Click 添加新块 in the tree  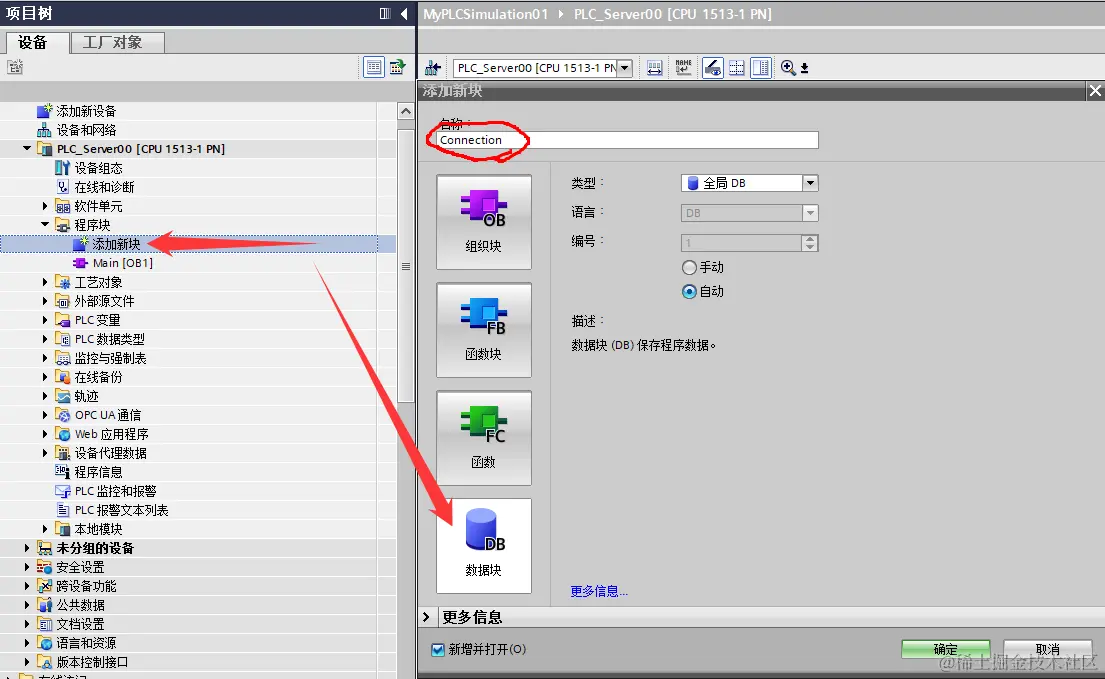[x=116, y=244]
